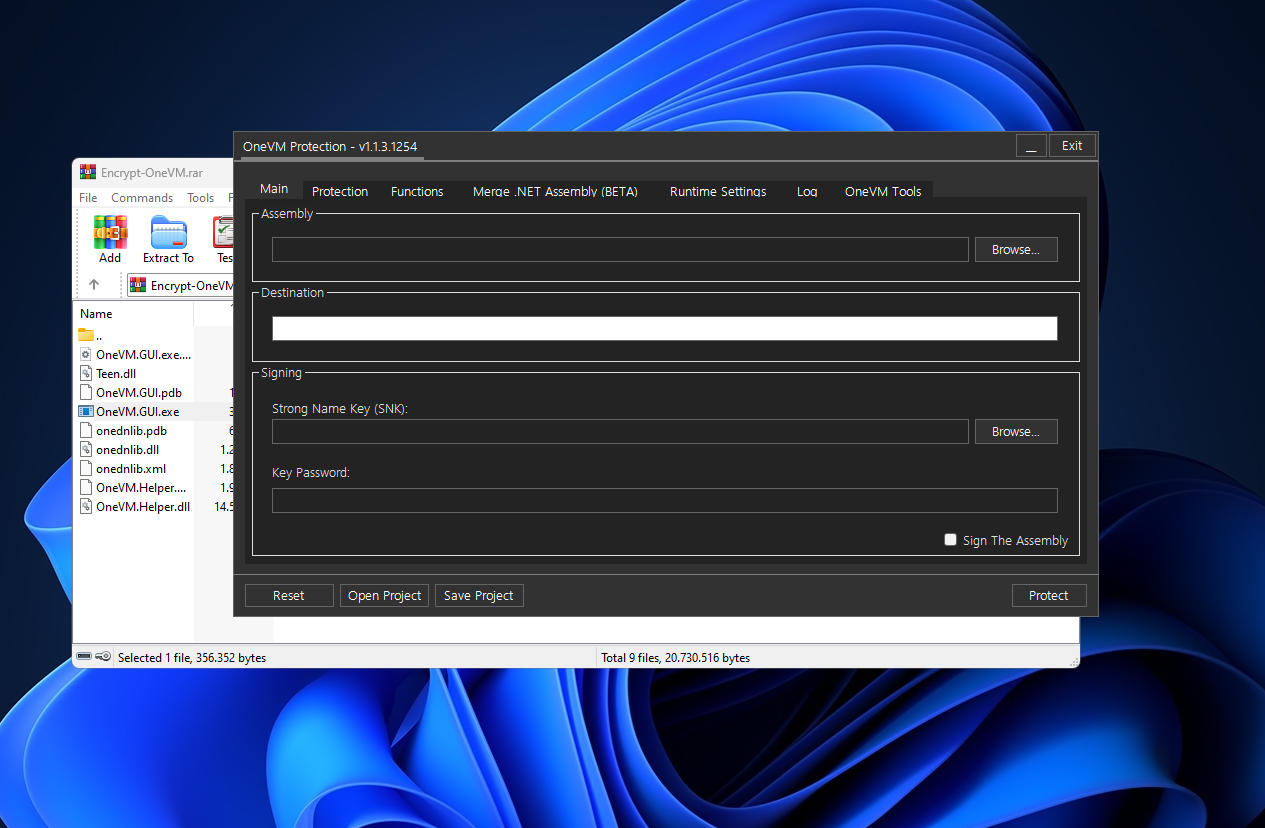
Task: Click the Protect button
Action: pyautogui.click(x=1049, y=595)
